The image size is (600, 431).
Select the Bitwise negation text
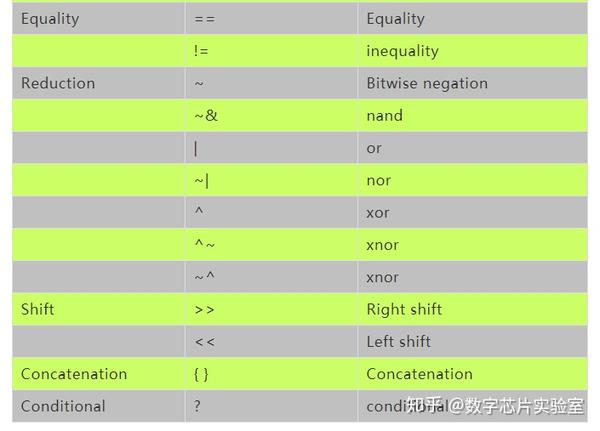[x=427, y=83]
